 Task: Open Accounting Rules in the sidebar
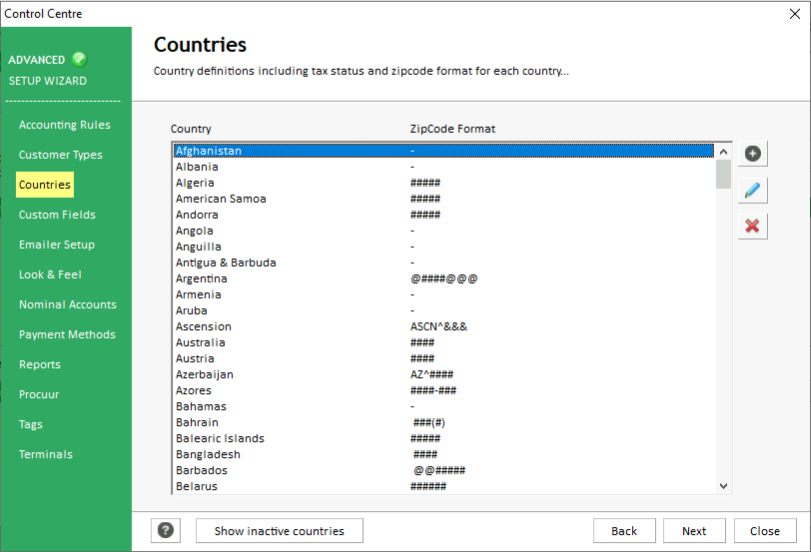click(x=65, y=125)
